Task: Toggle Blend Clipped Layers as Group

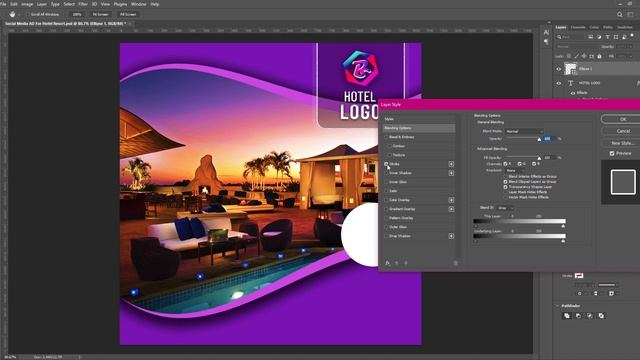Action: coord(505,182)
